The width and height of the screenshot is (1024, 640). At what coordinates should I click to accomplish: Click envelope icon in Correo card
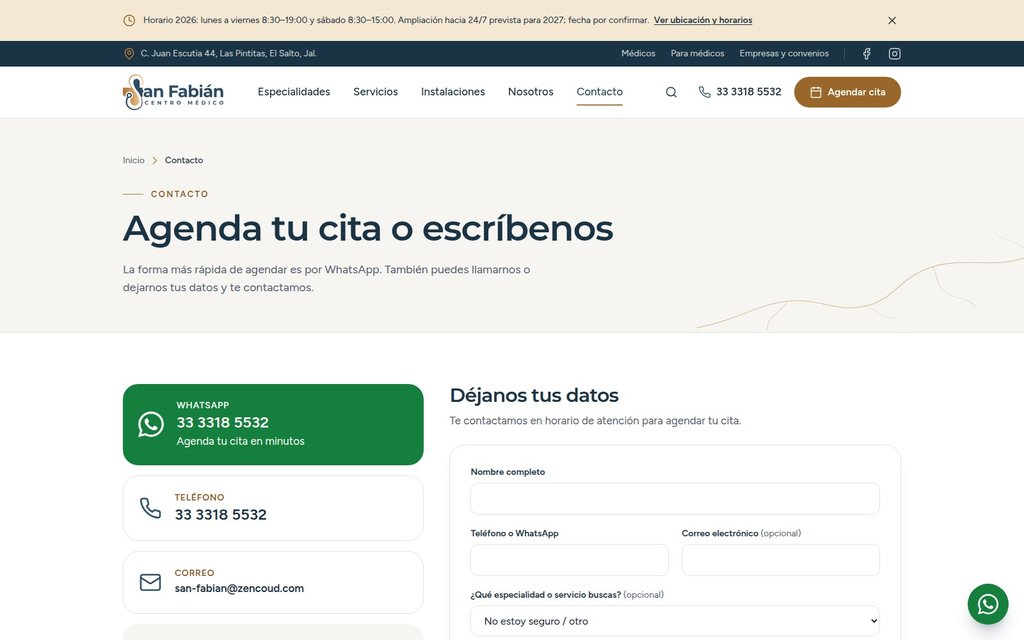(150, 582)
